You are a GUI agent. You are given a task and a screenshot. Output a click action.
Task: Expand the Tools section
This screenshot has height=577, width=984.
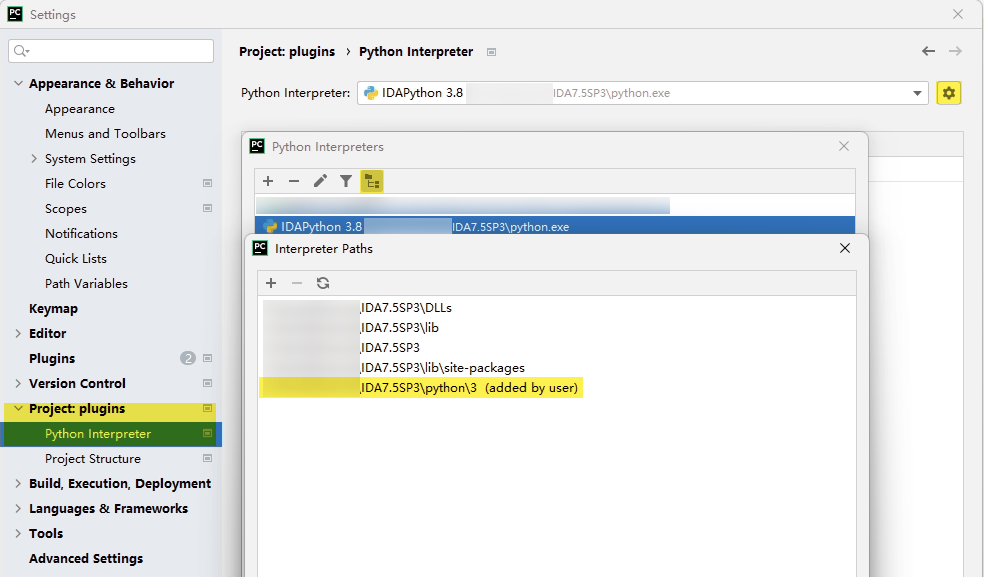(18, 534)
